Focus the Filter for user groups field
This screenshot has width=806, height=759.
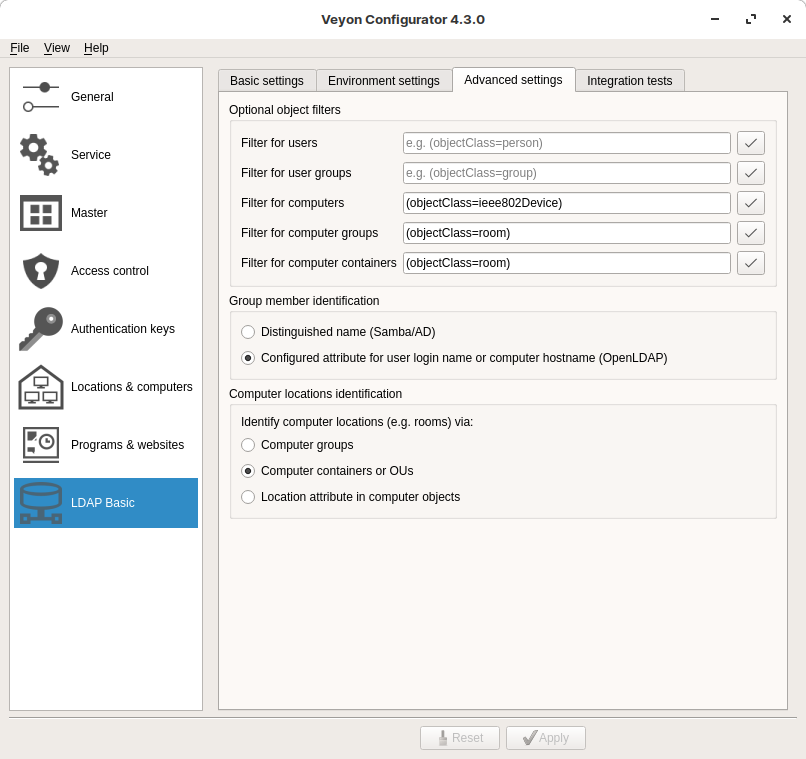[566, 173]
